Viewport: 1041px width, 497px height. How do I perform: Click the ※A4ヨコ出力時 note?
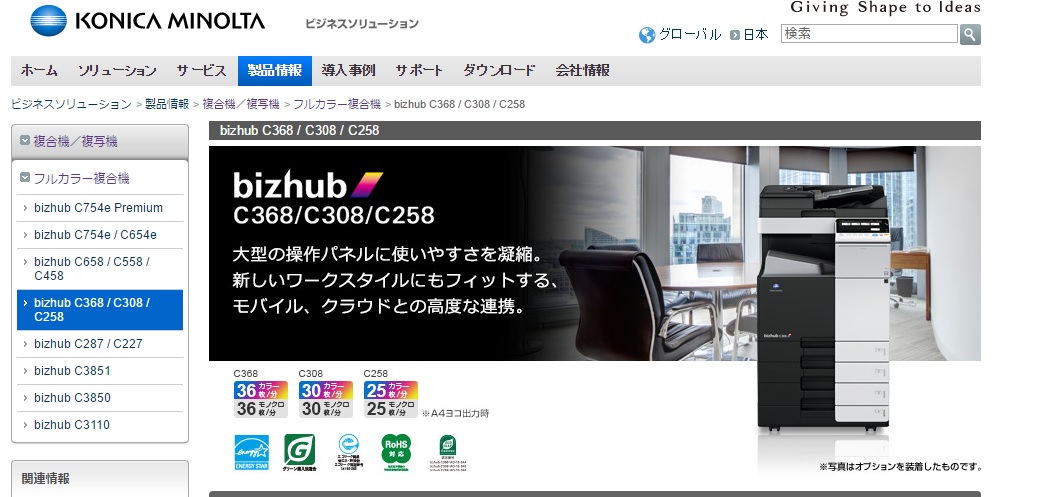tap(455, 413)
